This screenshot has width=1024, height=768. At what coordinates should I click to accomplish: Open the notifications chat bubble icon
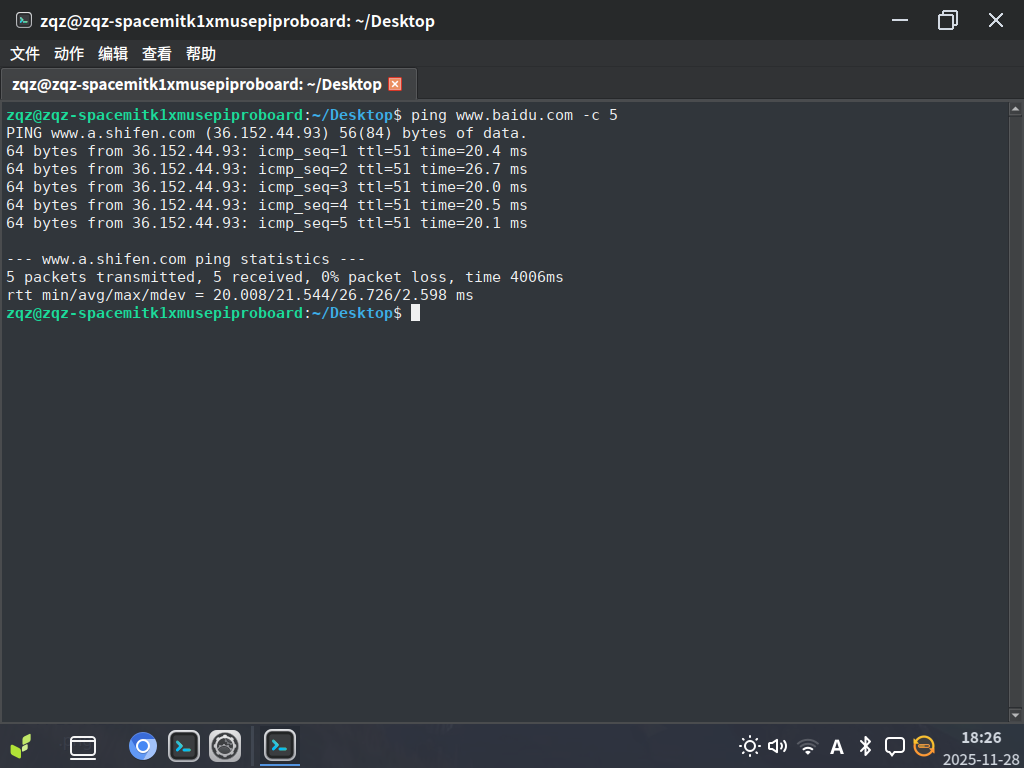[895, 746]
